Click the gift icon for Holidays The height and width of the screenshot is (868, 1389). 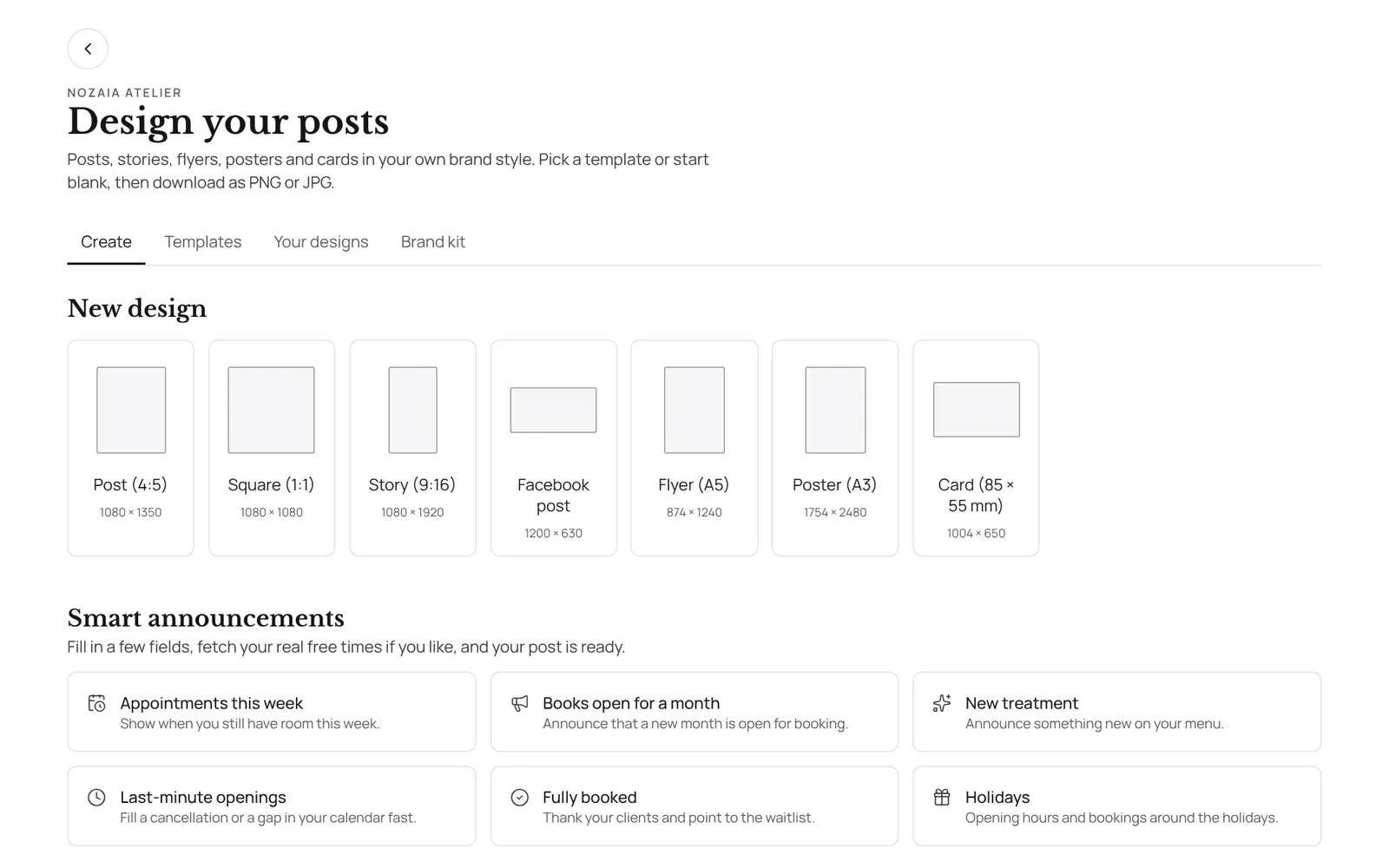tap(942, 797)
